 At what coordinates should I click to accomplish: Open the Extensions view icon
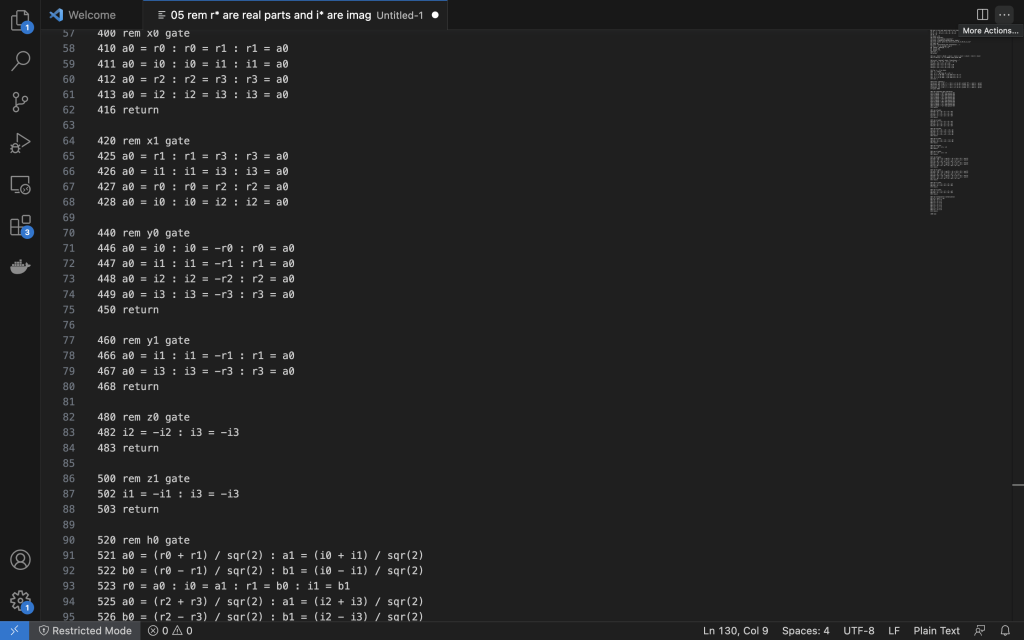[x=20, y=226]
